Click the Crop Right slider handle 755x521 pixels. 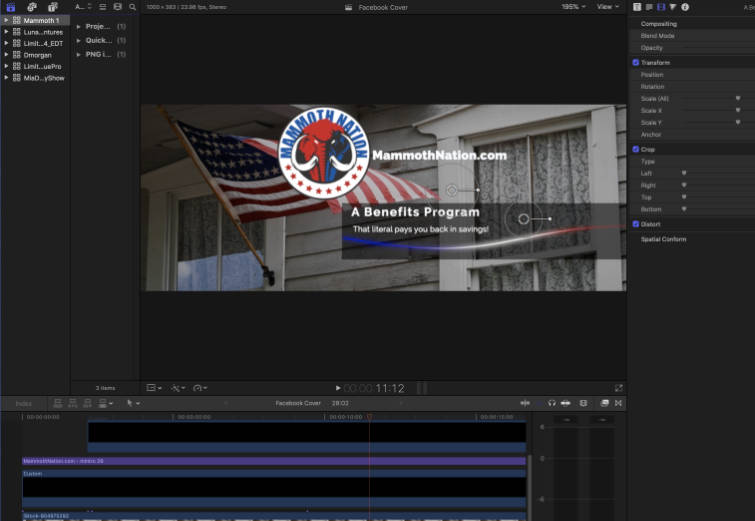(684, 185)
